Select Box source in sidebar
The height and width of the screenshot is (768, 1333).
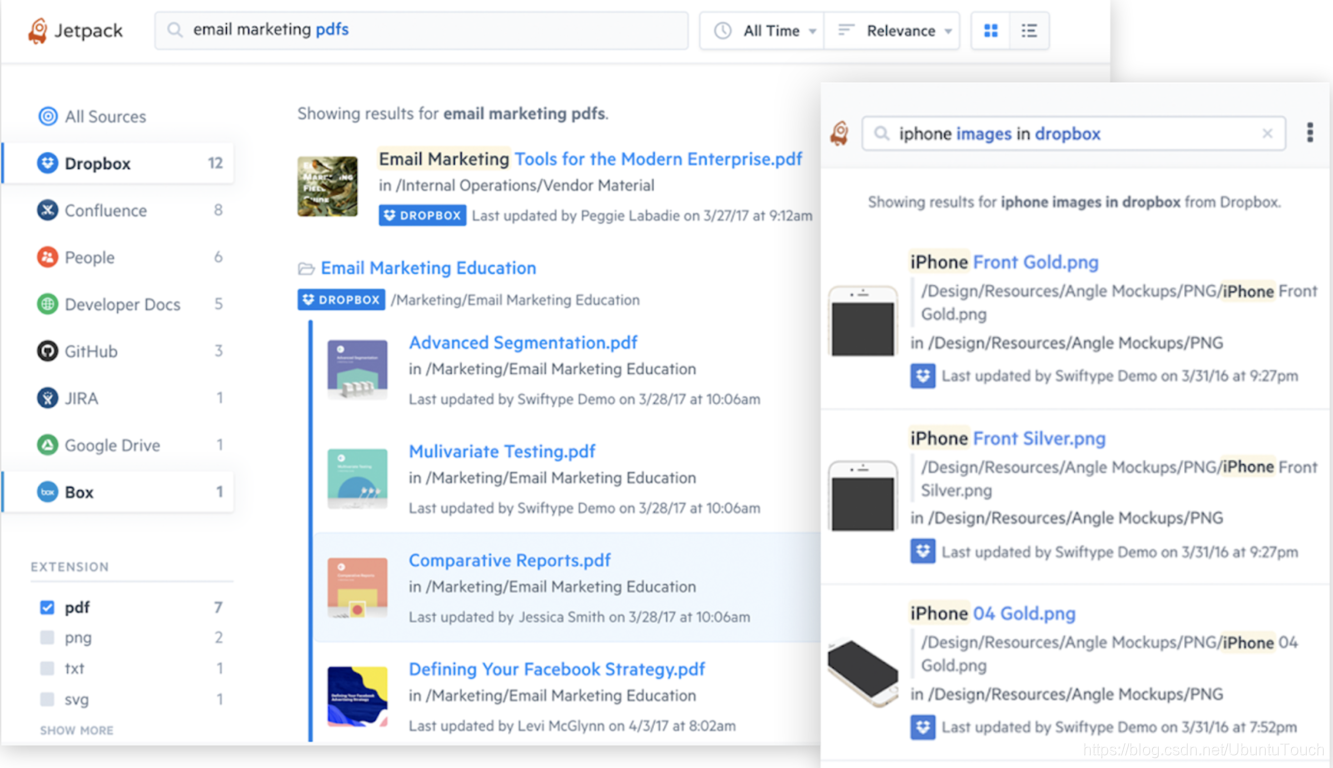tap(118, 492)
